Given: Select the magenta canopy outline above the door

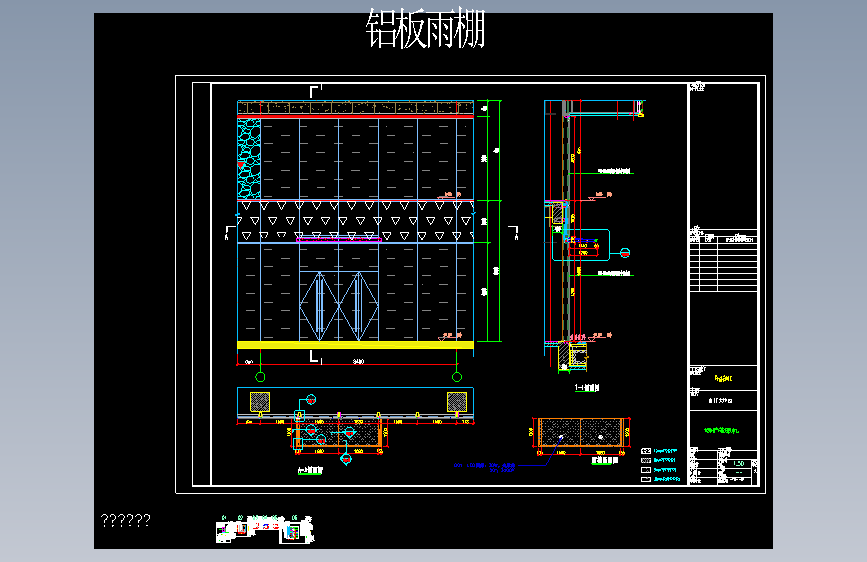Looking at the screenshot, I should [339, 240].
